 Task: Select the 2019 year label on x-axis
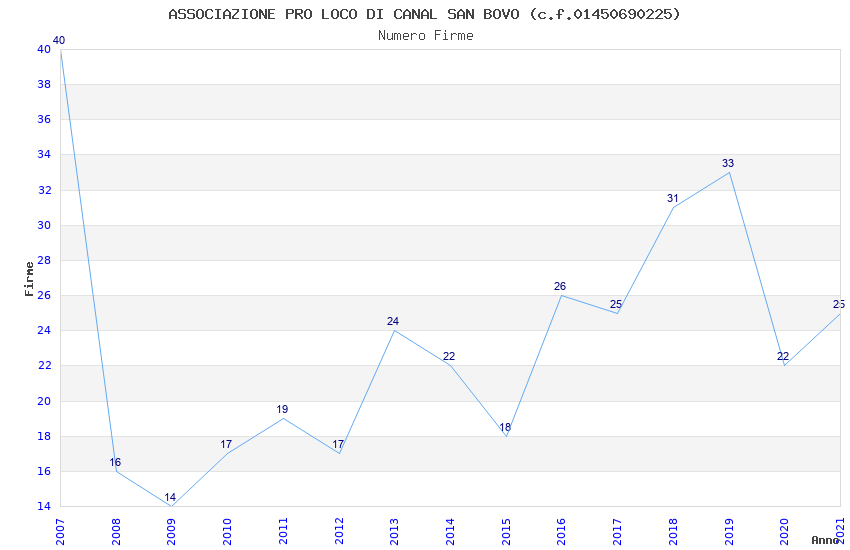click(x=729, y=532)
